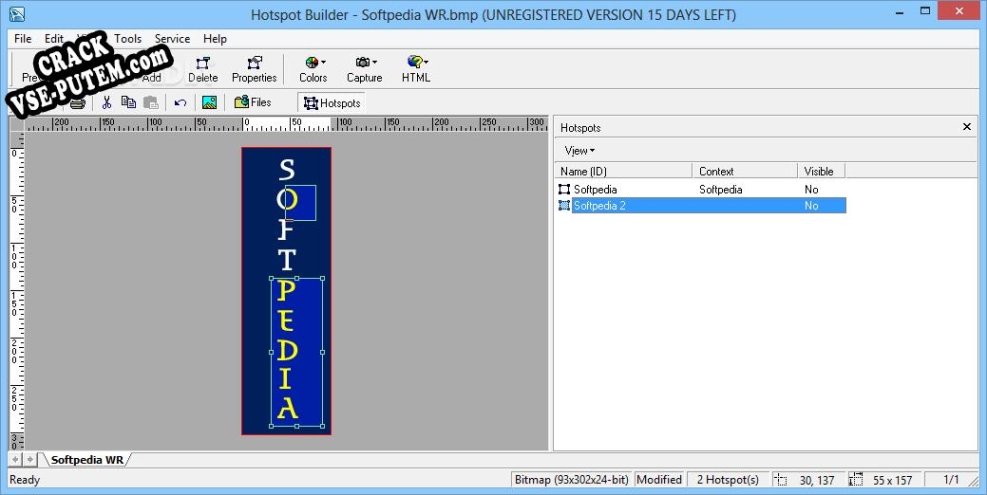
Task: Click the position crosshair icon in status bar
Action: pos(780,480)
